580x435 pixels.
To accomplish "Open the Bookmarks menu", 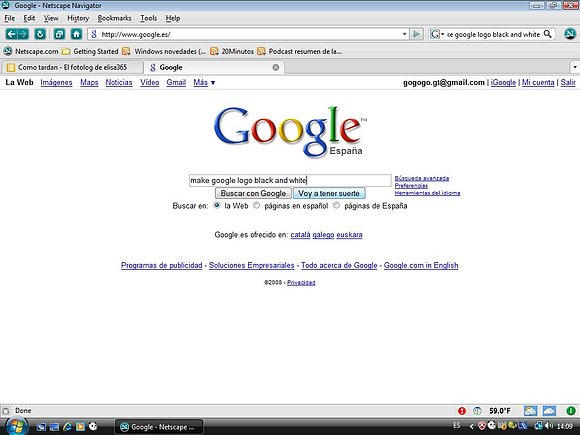I will click(114, 18).
